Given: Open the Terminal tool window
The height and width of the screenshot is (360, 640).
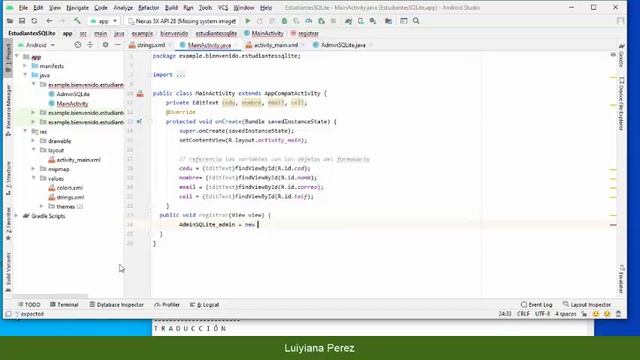Looking at the screenshot, I should (x=64, y=304).
